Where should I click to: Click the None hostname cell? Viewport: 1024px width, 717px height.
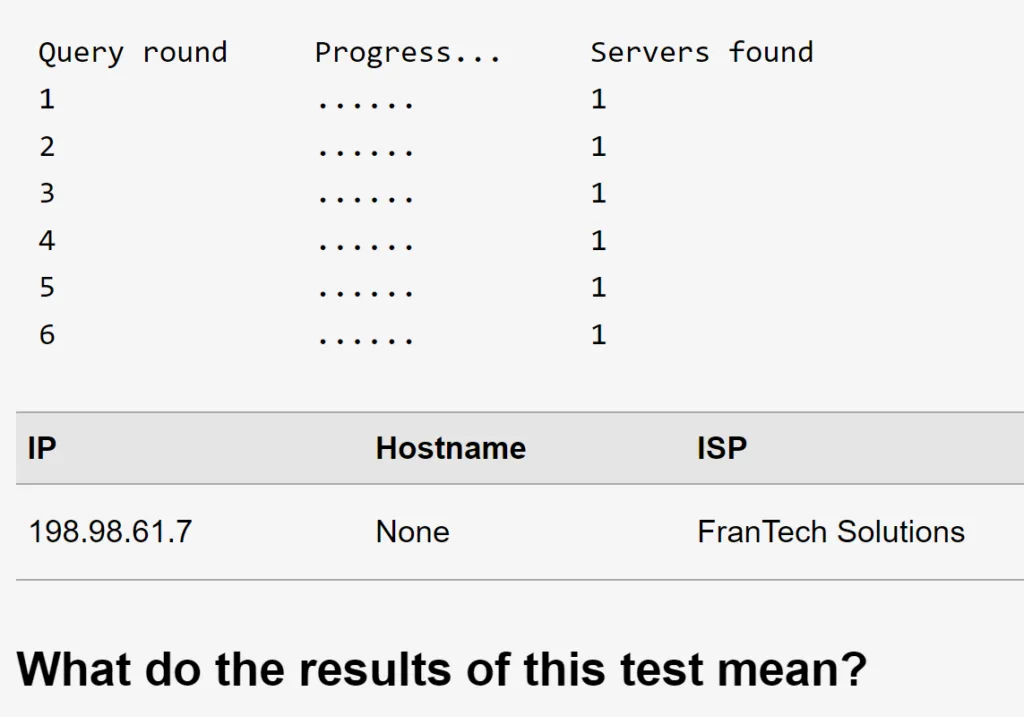[x=413, y=532]
